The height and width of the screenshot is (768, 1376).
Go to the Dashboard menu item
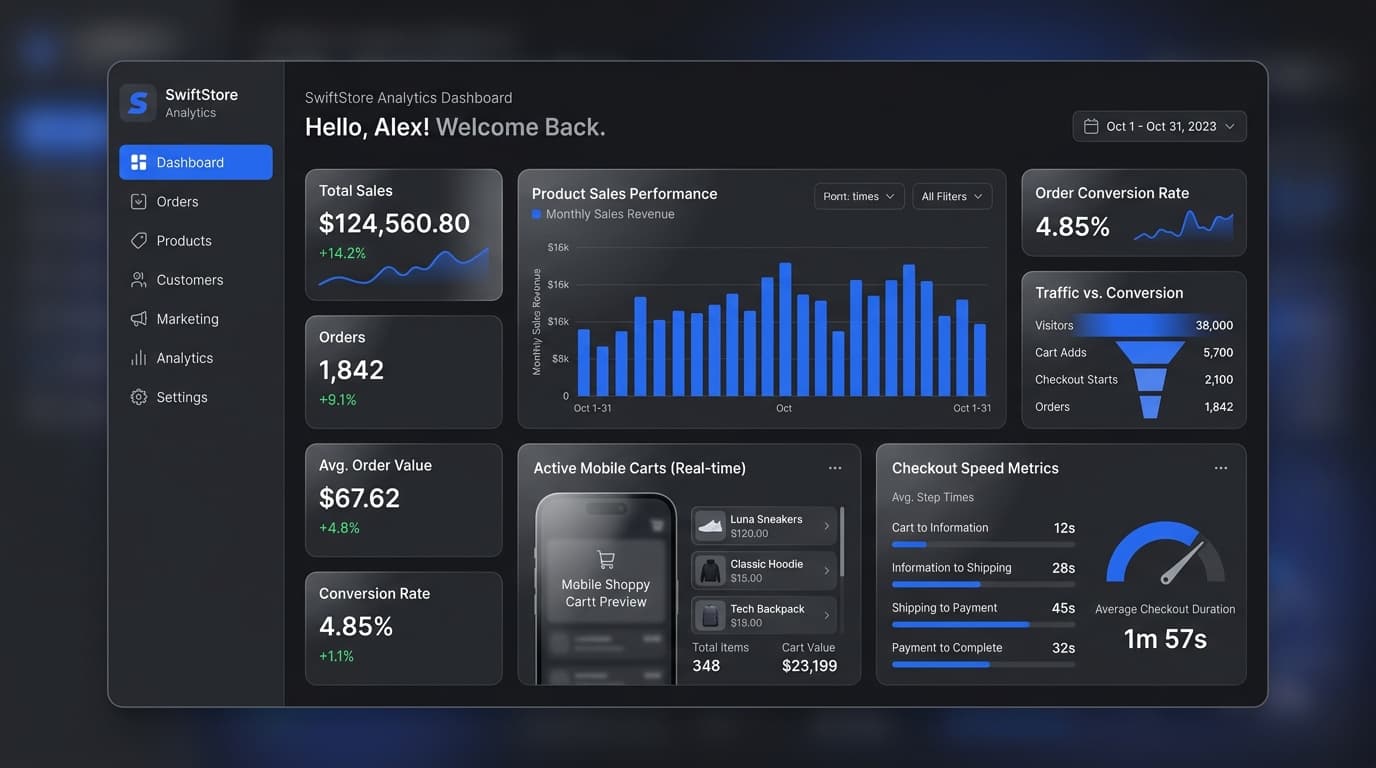196,162
